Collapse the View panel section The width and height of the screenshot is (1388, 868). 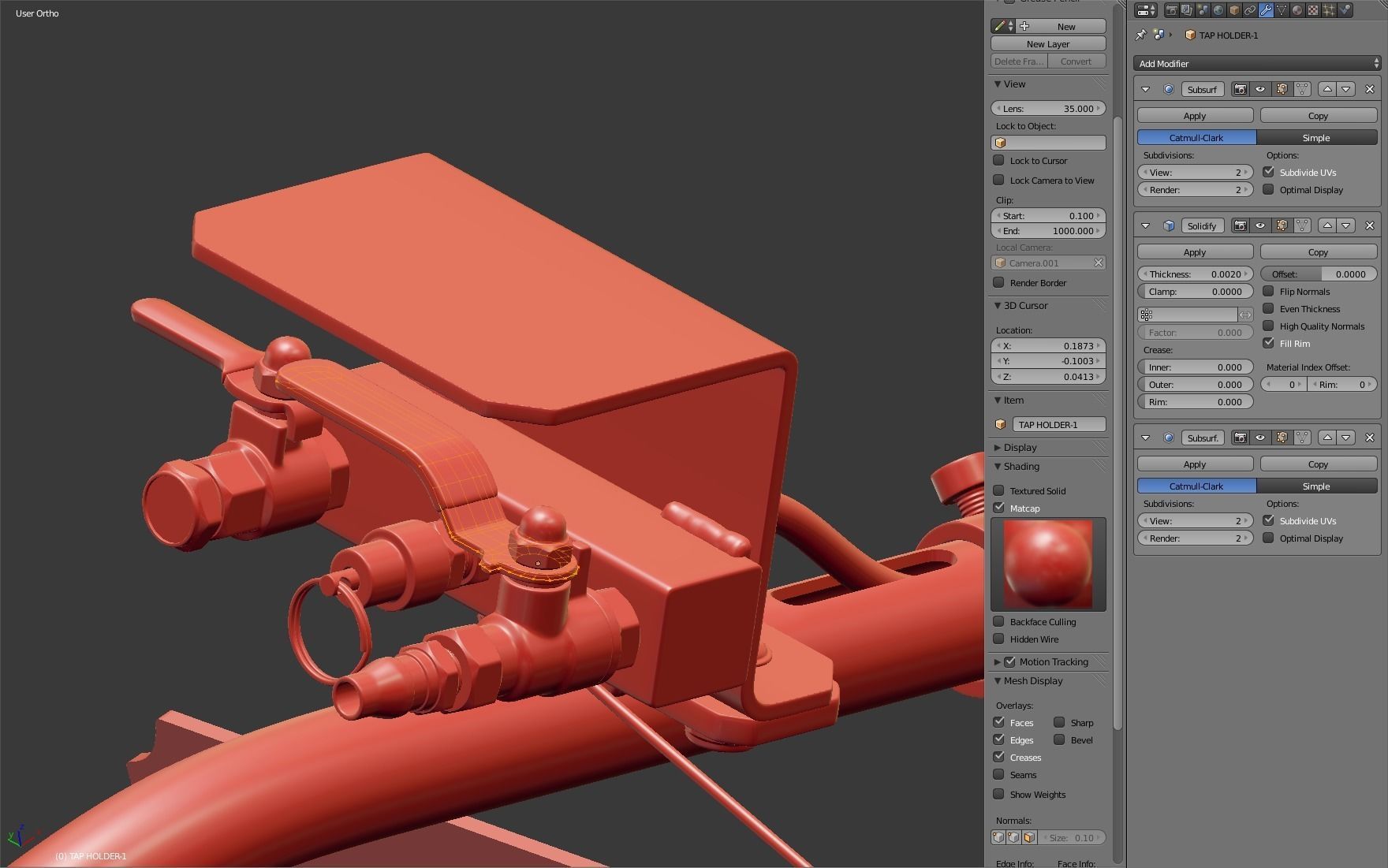pyautogui.click(x=998, y=84)
